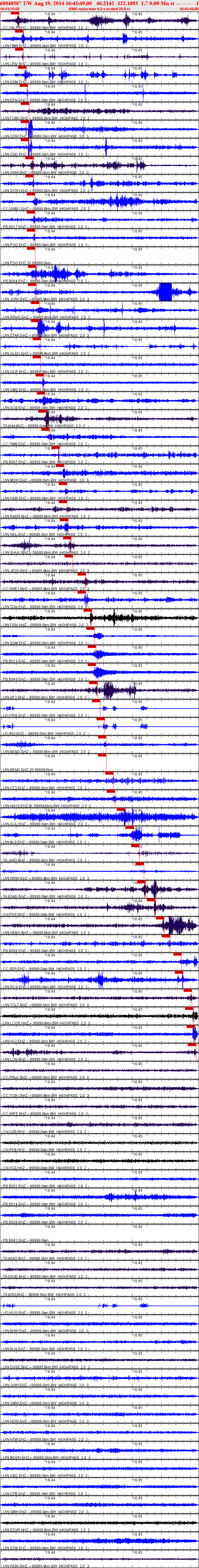This screenshot has width=199, height=1568.
Task: Select the UW.FMW.EHZ station label
Action: [45, 46]
